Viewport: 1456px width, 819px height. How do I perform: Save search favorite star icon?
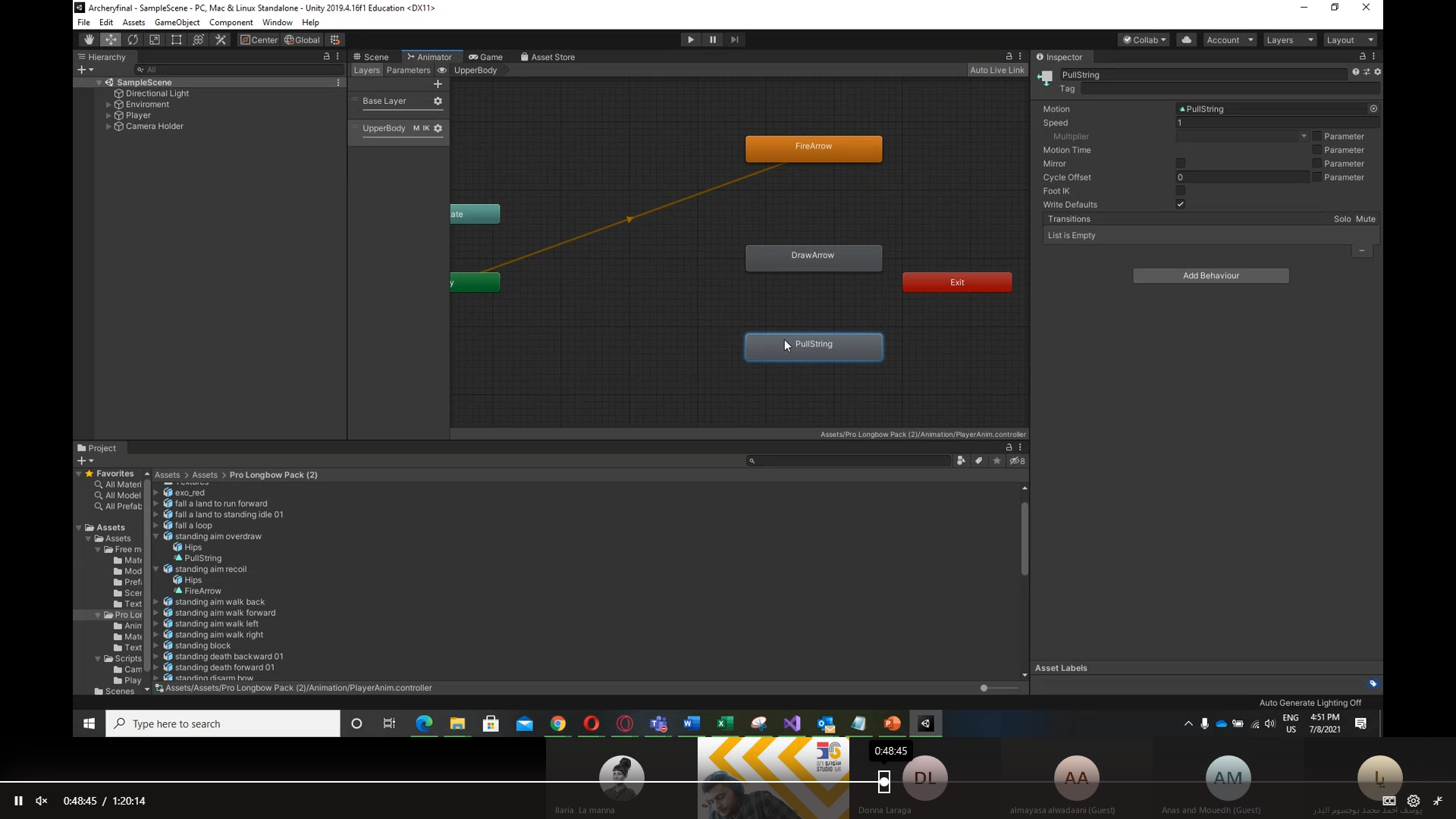coord(997,461)
